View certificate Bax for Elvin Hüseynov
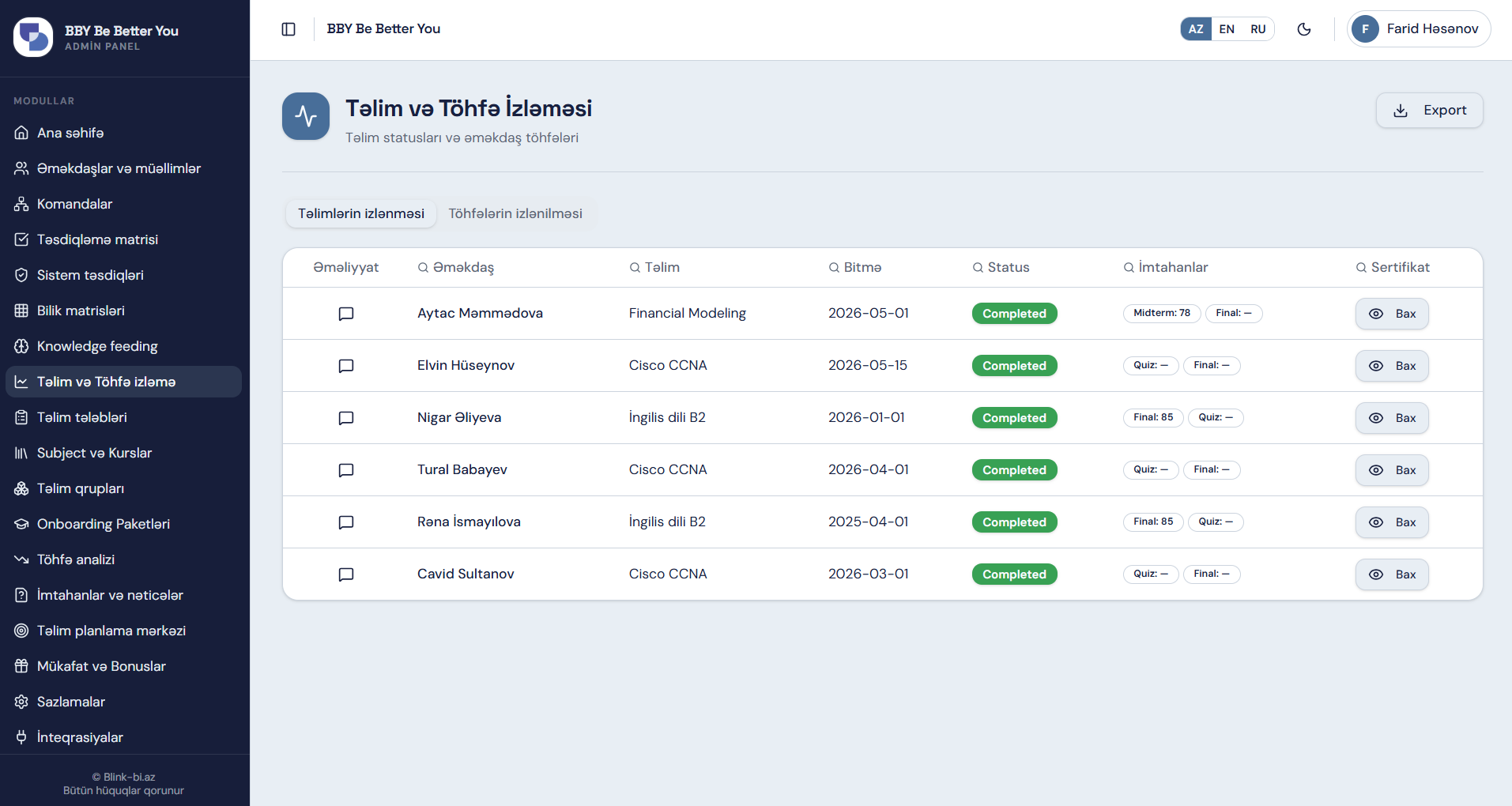The image size is (1512, 806). coord(1392,366)
